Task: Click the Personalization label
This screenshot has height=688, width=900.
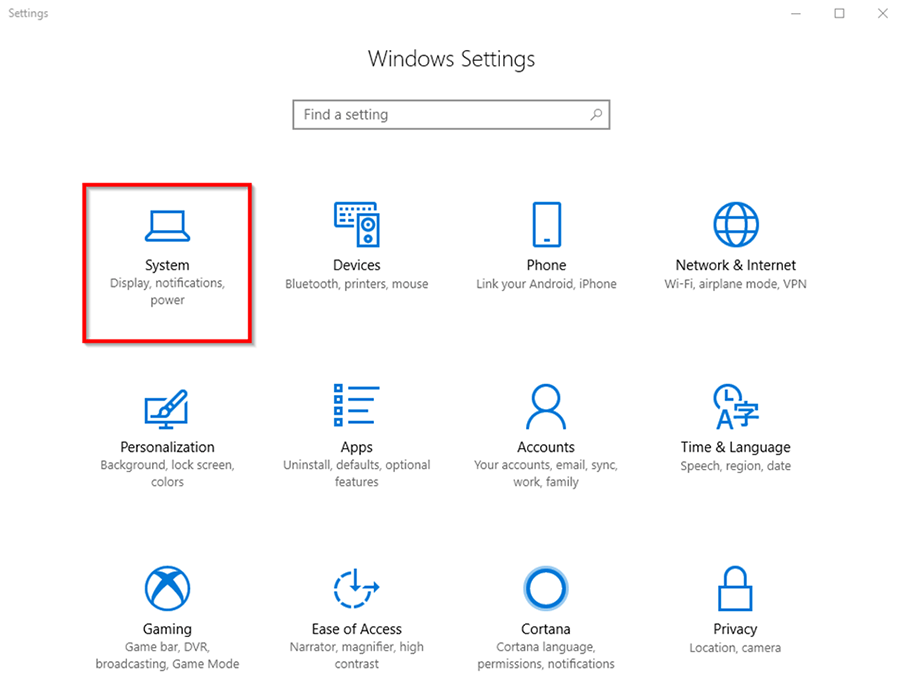Action: click(x=167, y=447)
